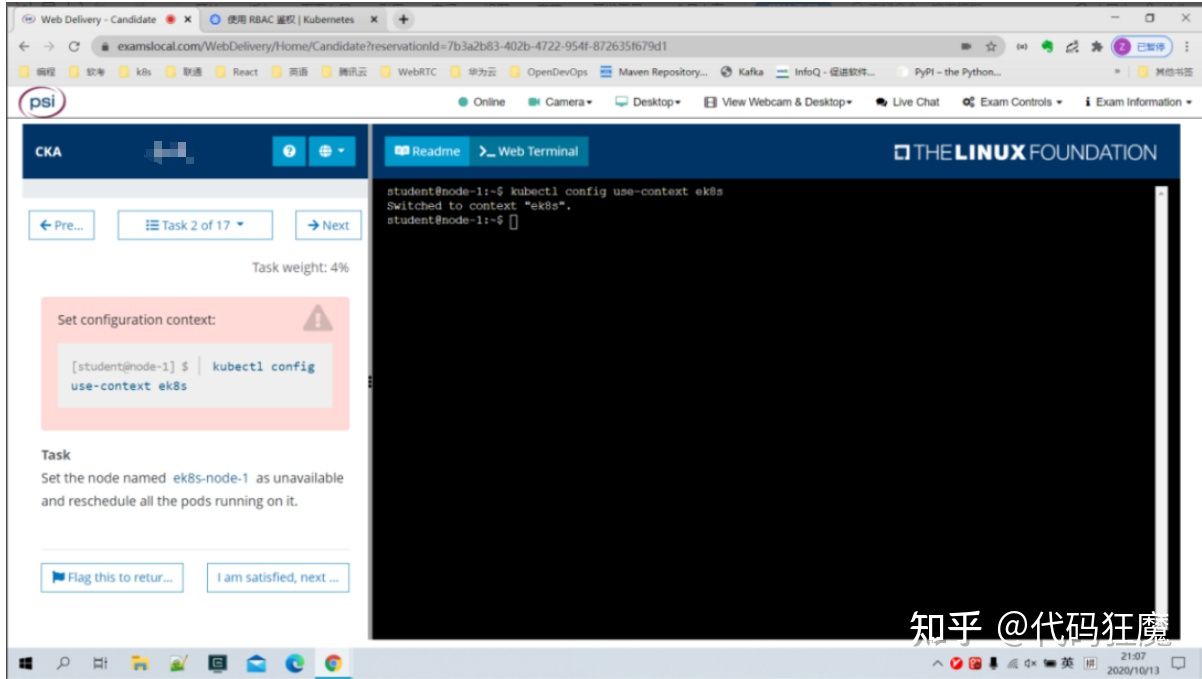Image resolution: width=1202 pixels, height=679 pixels.
Task: Click I am satisfied, next button
Action: 278,577
